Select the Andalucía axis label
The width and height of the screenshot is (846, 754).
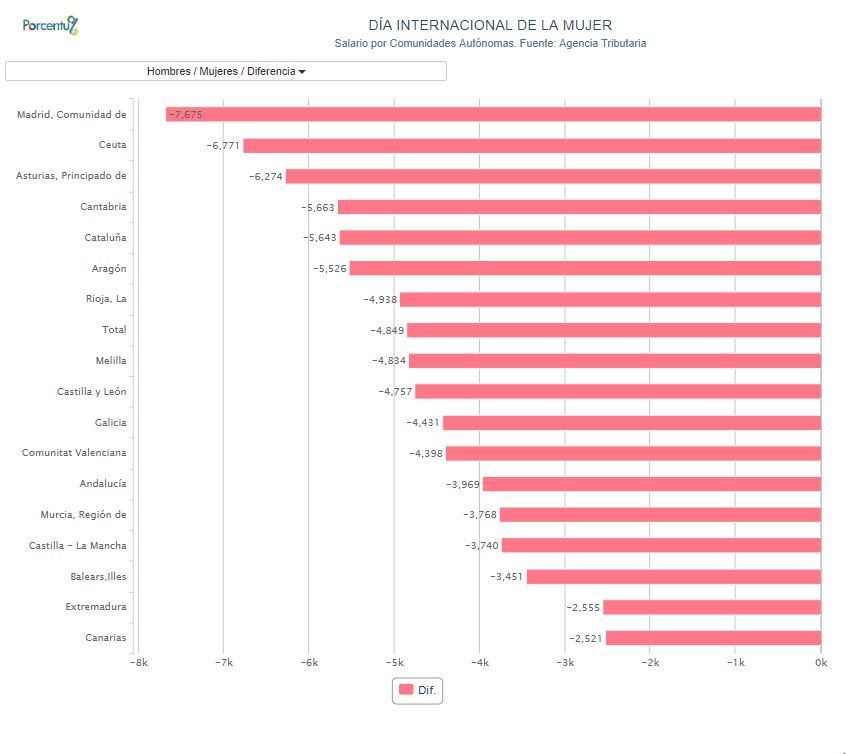[103, 484]
